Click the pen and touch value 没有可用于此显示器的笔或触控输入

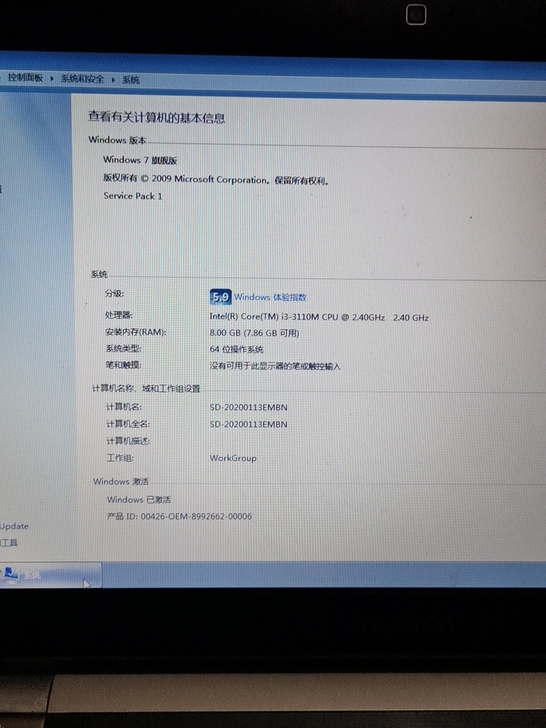click(275, 366)
